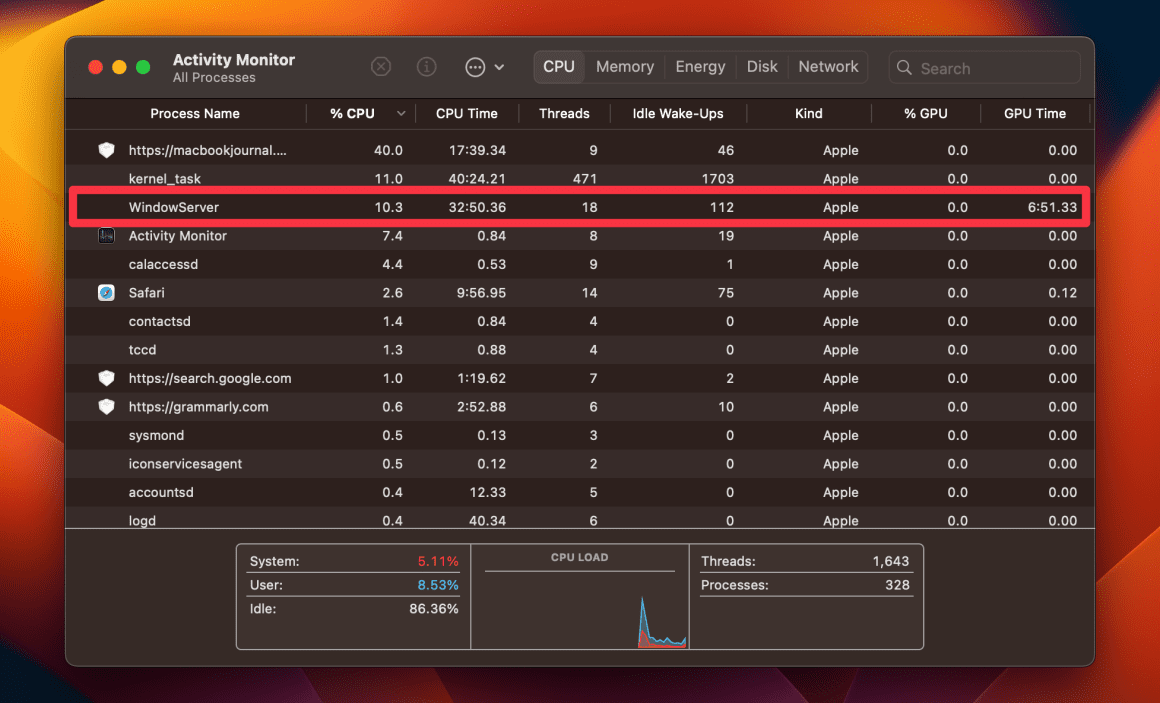1160x703 pixels.
Task: Open the % CPU column sort chevron
Action: 401,113
